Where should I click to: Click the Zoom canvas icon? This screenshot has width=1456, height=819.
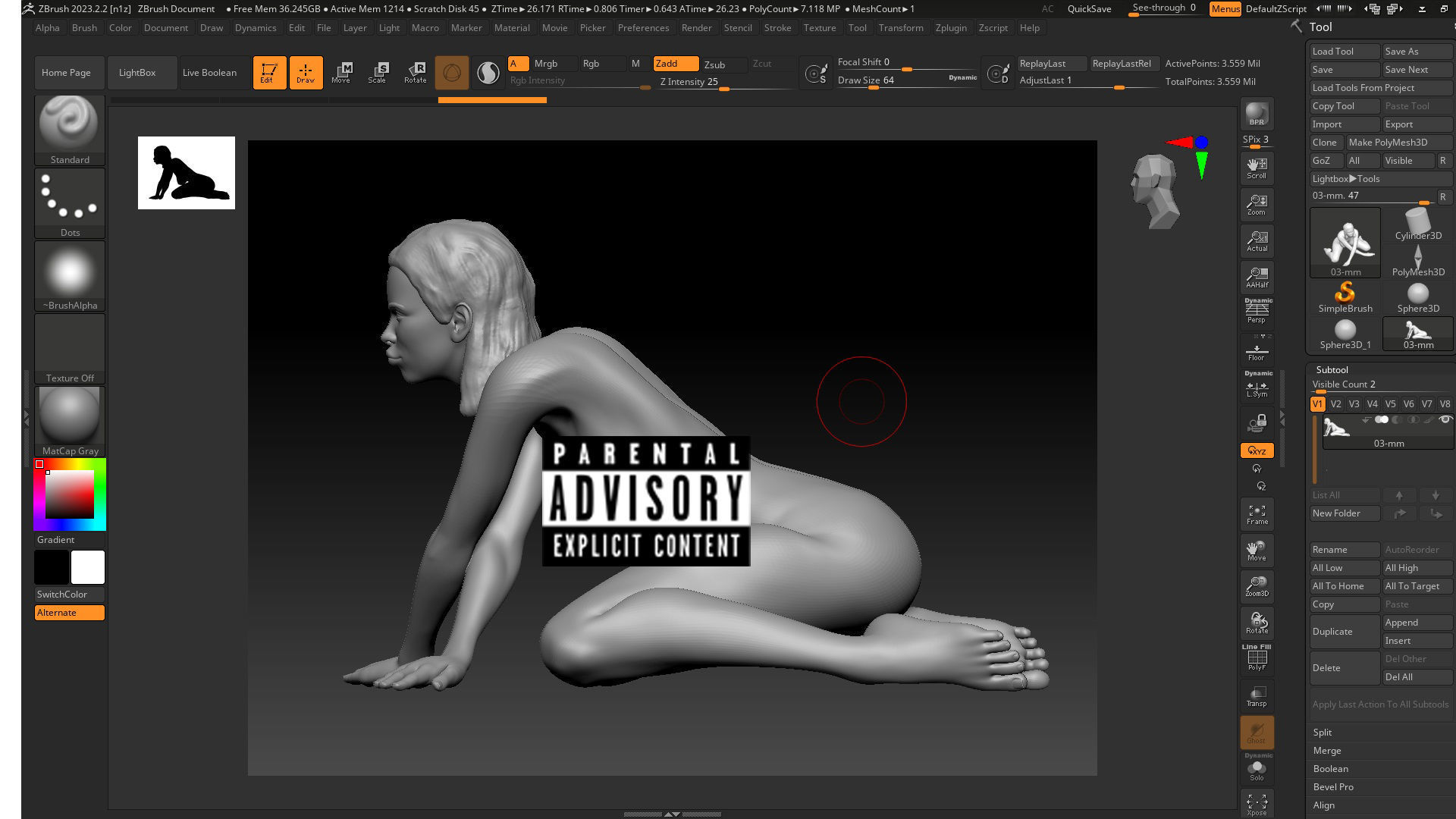click(1257, 205)
